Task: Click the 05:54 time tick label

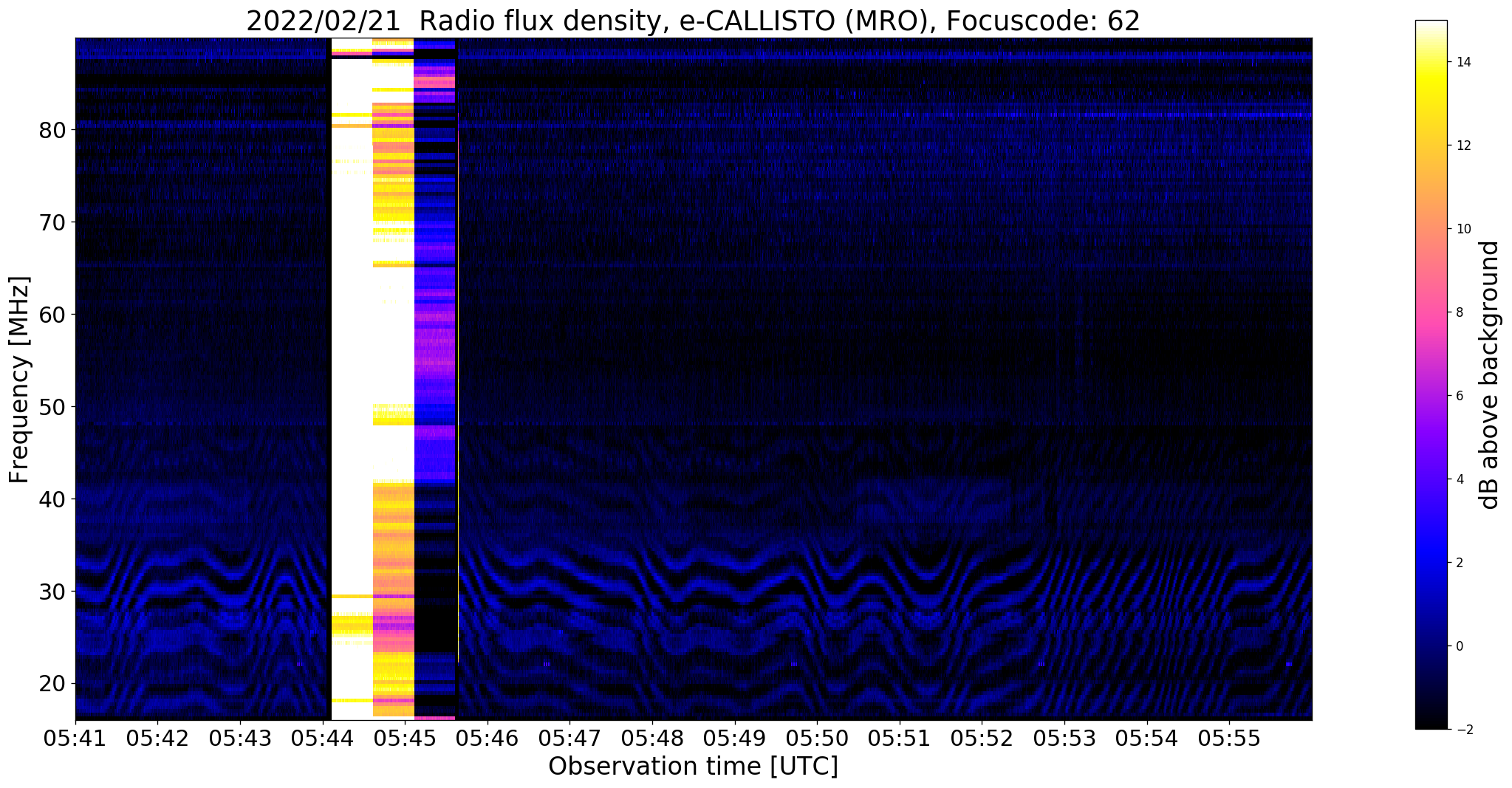Action: (x=1147, y=737)
